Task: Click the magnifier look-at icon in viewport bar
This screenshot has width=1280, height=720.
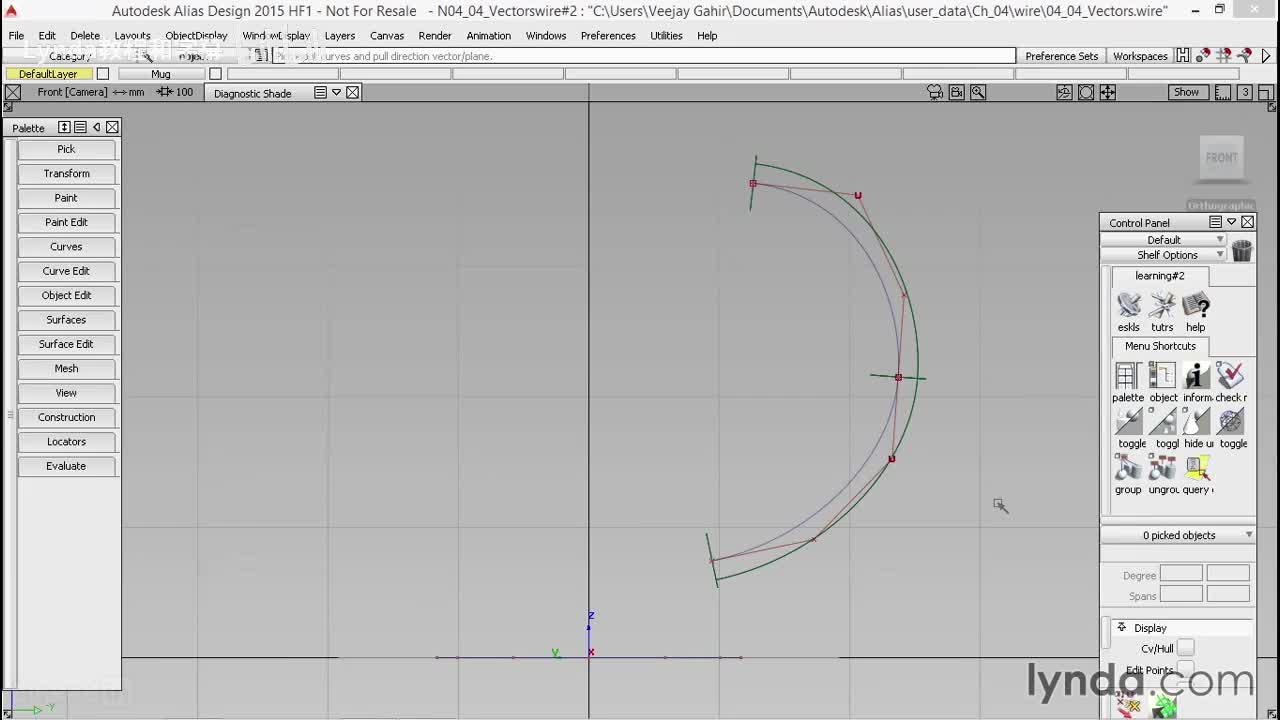Action: [978, 92]
